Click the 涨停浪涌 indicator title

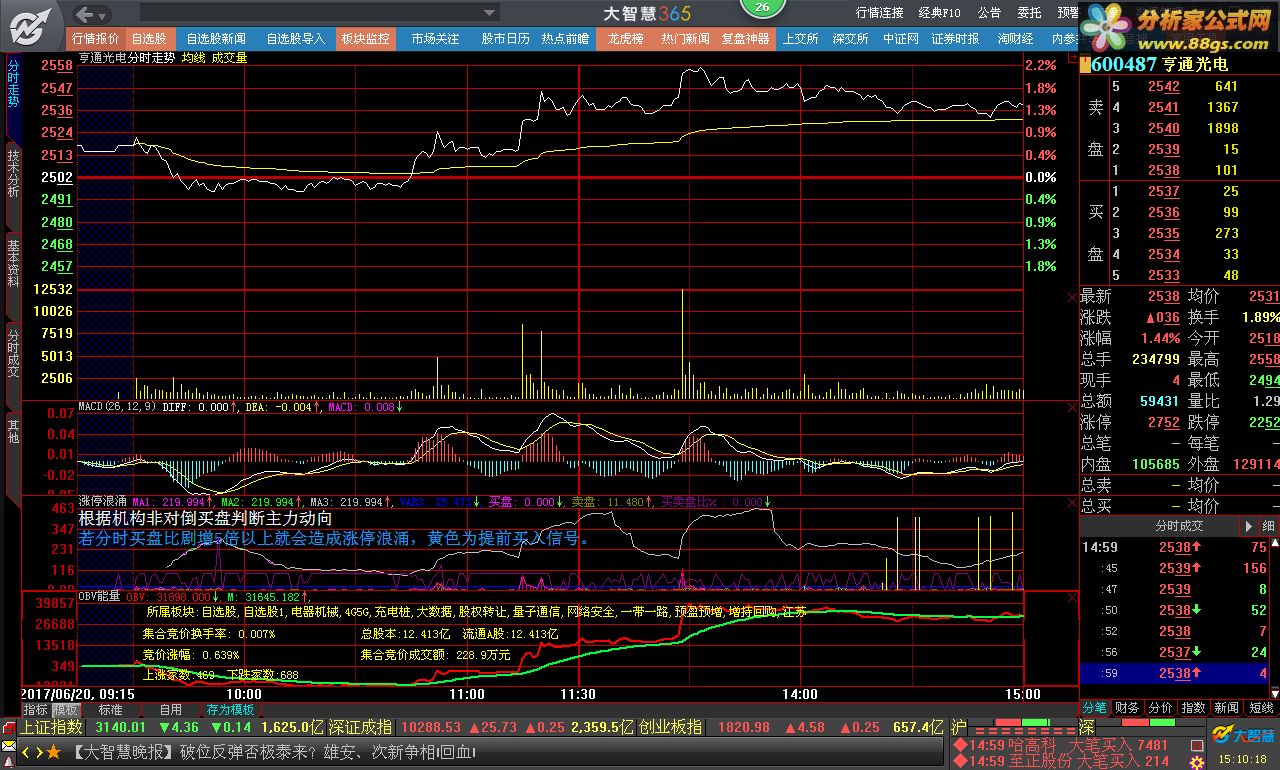[102, 502]
